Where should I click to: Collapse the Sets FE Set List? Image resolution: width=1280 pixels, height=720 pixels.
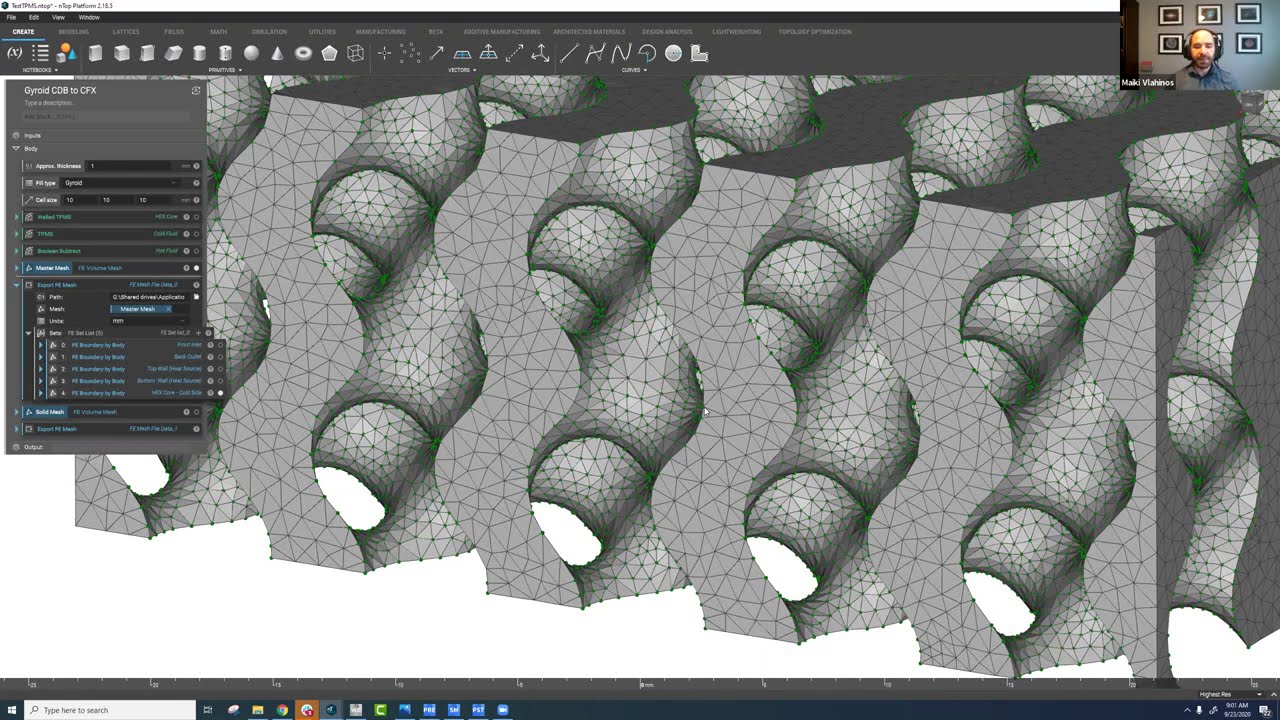(x=29, y=333)
